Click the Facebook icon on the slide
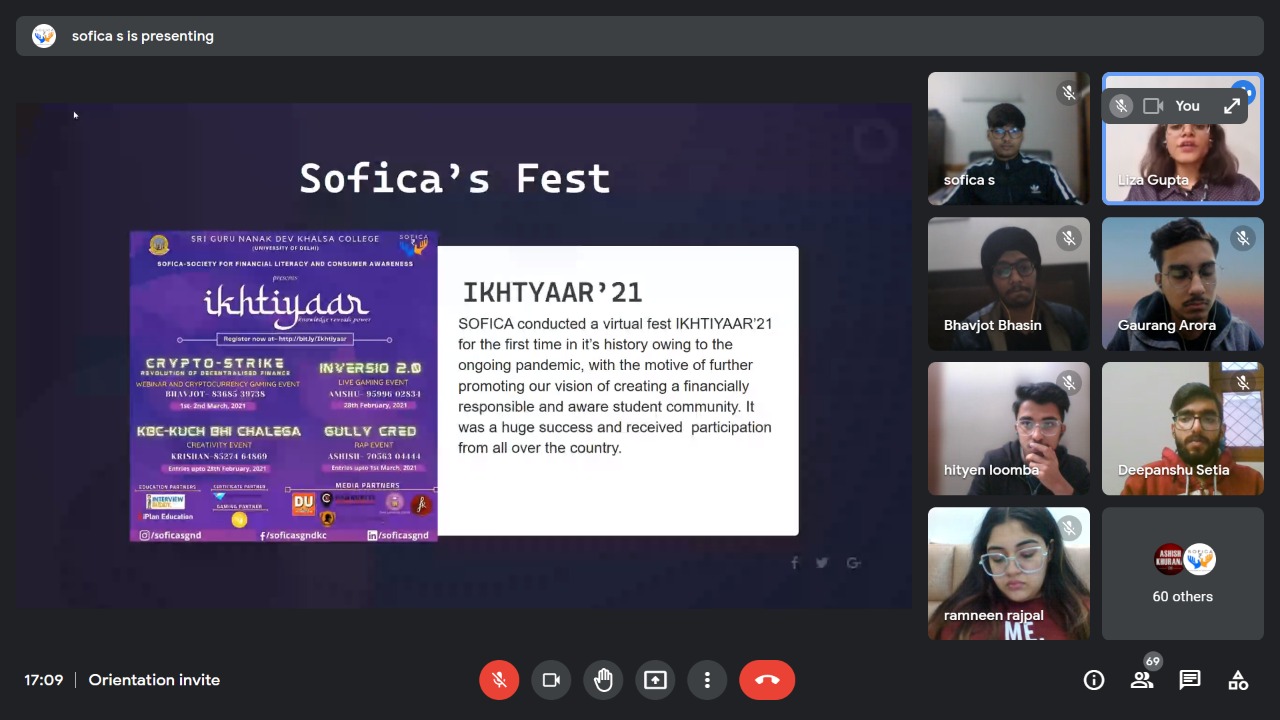Image resolution: width=1280 pixels, height=720 pixels. coord(795,563)
